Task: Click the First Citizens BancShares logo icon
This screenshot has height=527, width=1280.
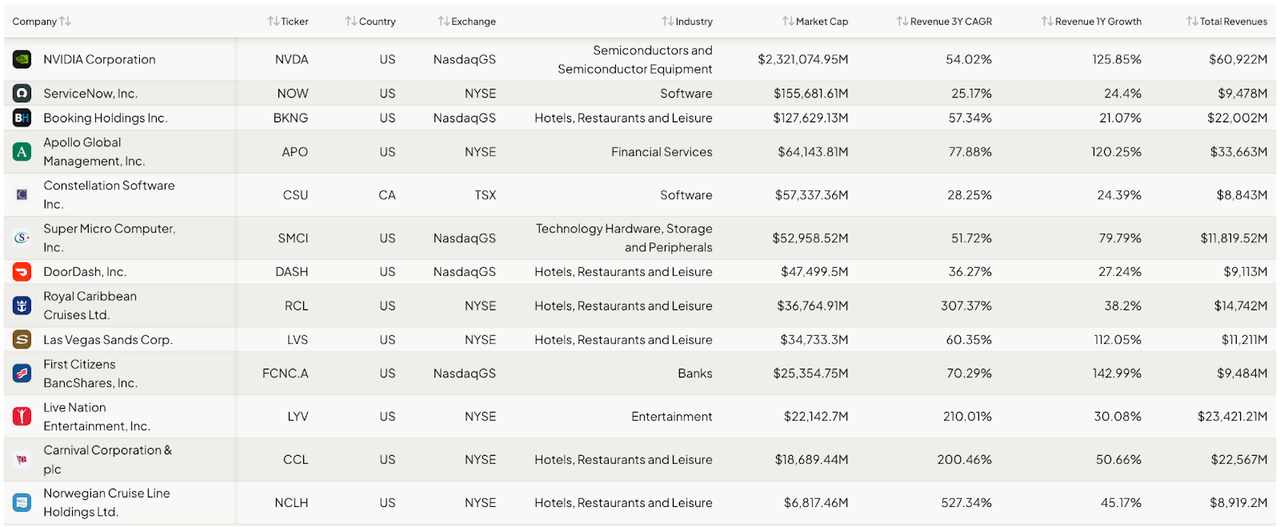Action: pyautogui.click(x=21, y=373)
